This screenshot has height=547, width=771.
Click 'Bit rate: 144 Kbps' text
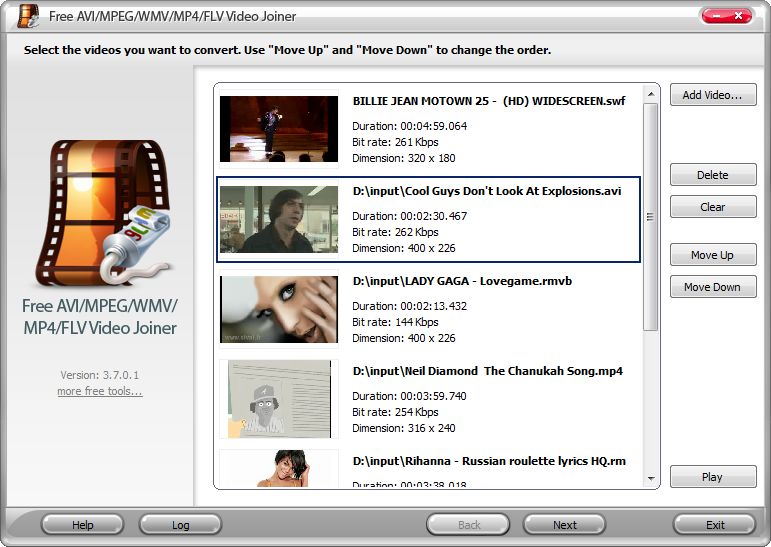395,322
